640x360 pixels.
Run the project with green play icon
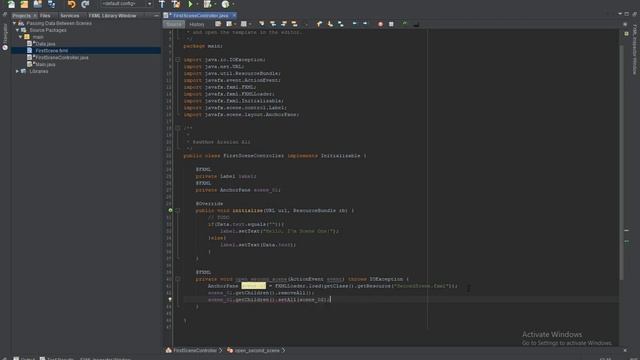coord(190,4)
